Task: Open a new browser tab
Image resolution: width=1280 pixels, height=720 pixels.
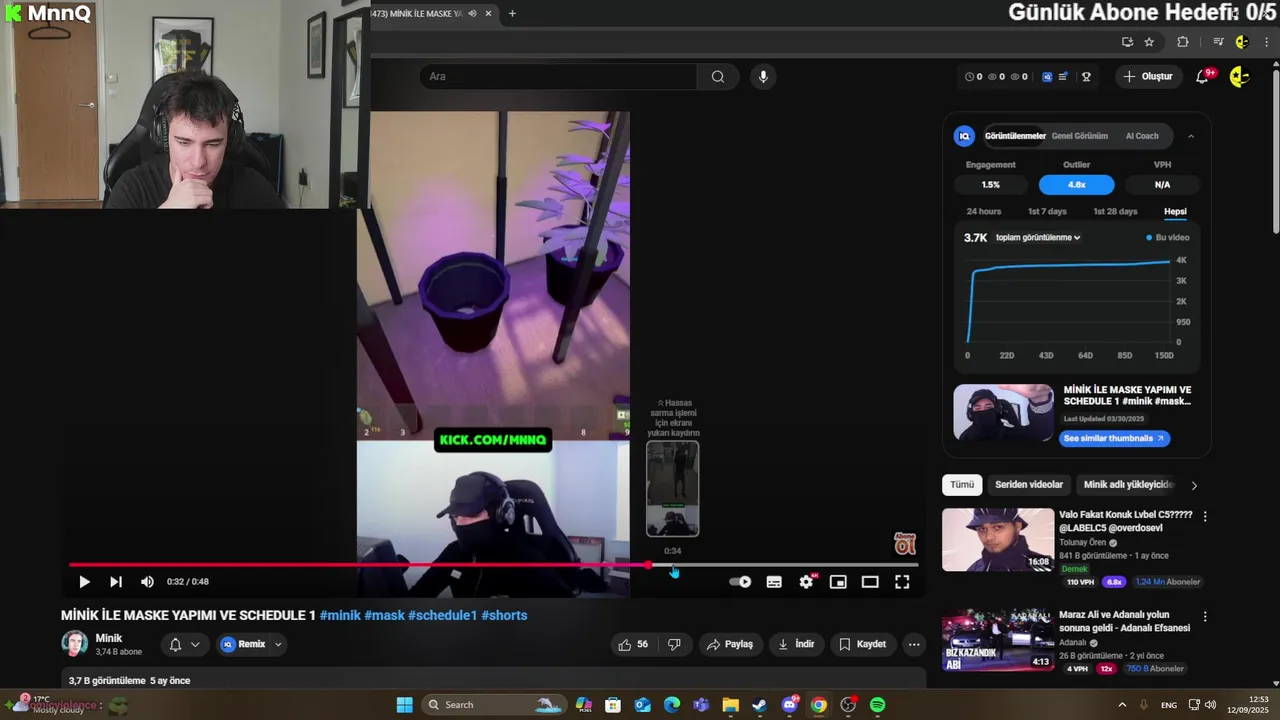Action: pos(512,13)
